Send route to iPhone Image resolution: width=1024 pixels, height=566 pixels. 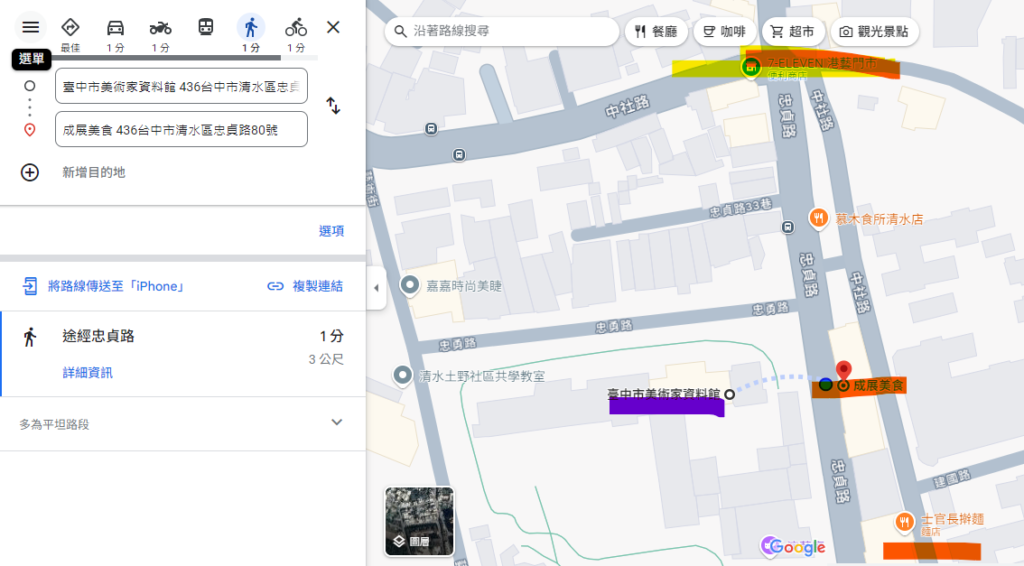click(103, 286)
